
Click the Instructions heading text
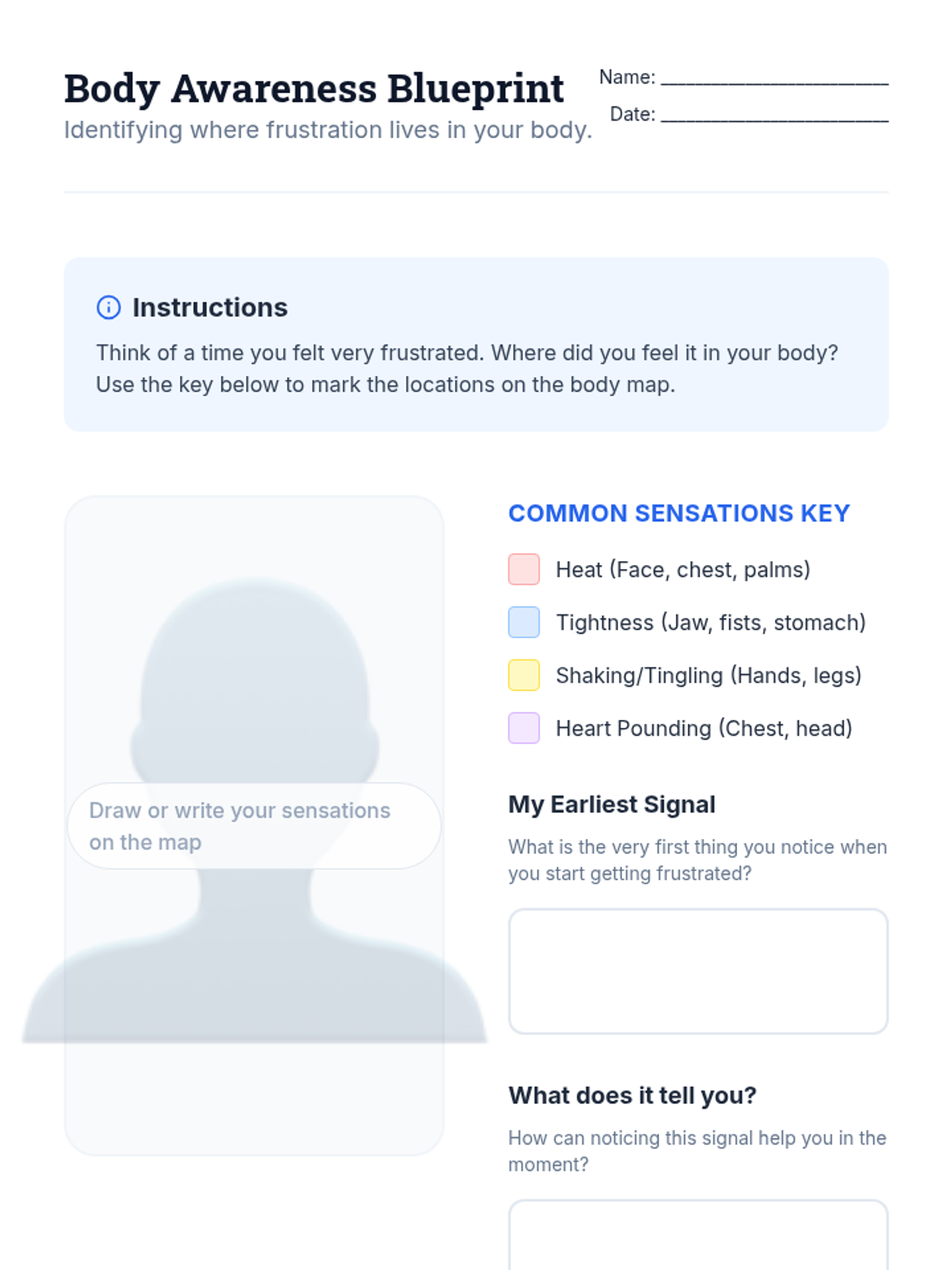[210, 307]
